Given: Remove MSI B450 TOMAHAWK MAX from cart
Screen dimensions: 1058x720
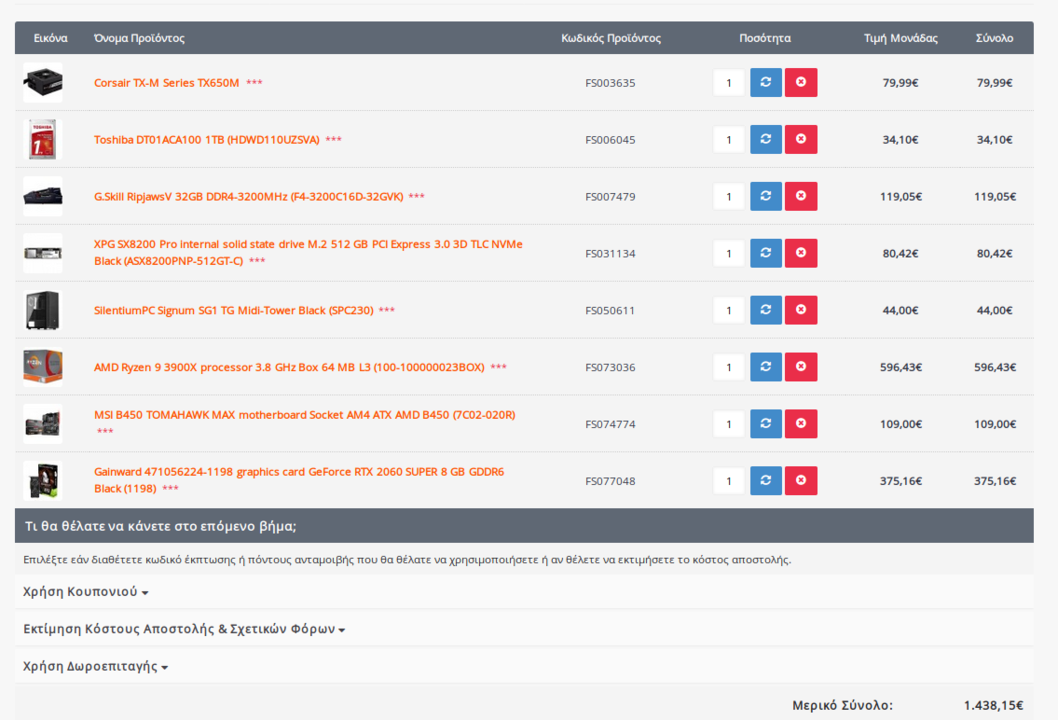Looking at the screenshot, I should pyautogui.click(x=801, y=424).
